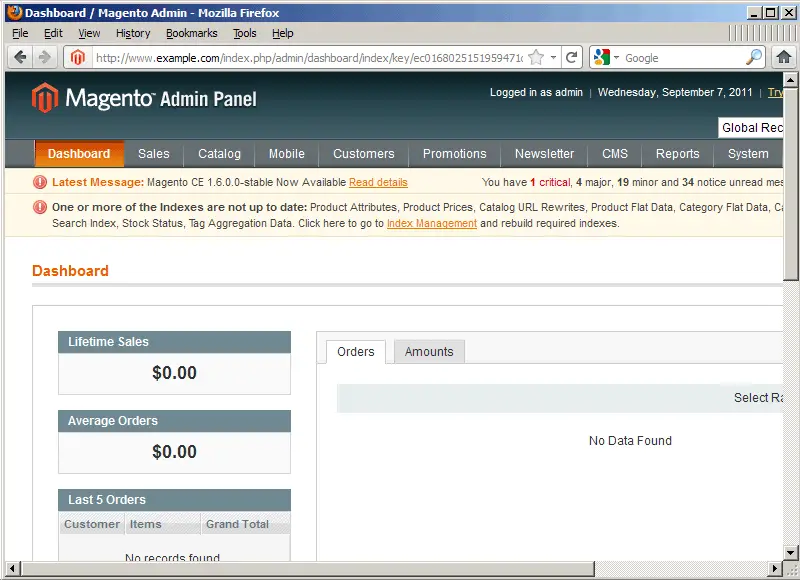The image size is (800, 580).
Task: Click the Firefox icon in title bar
Action: tap(15, 12)
